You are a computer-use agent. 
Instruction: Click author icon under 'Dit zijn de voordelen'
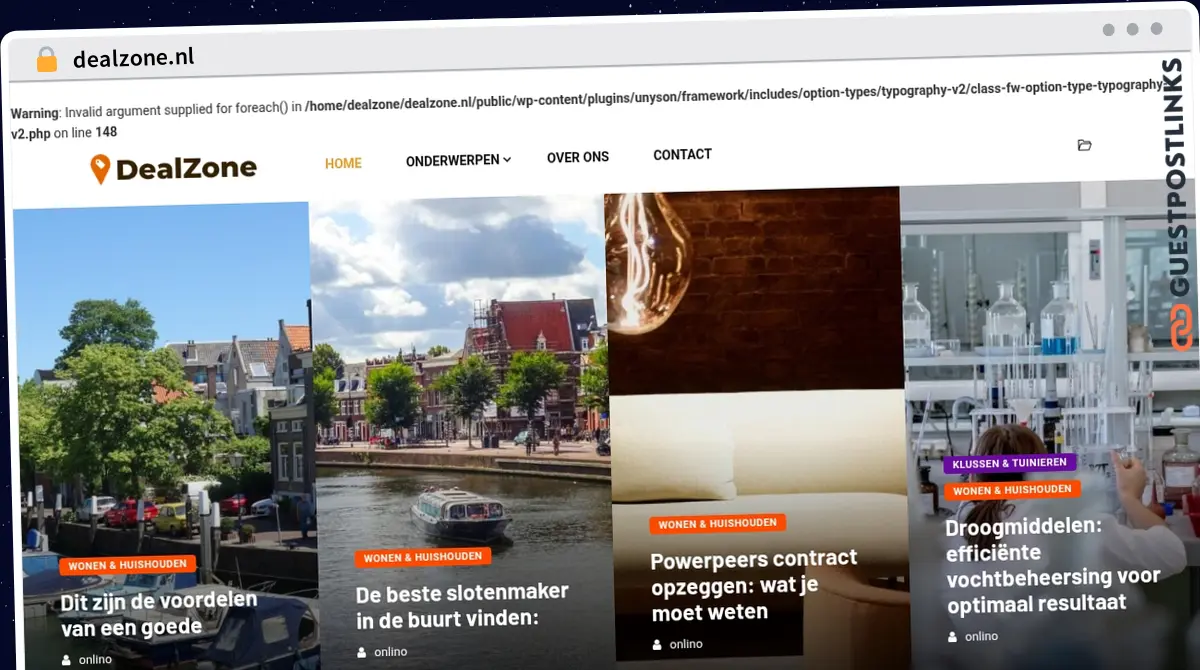coord(66,660)
